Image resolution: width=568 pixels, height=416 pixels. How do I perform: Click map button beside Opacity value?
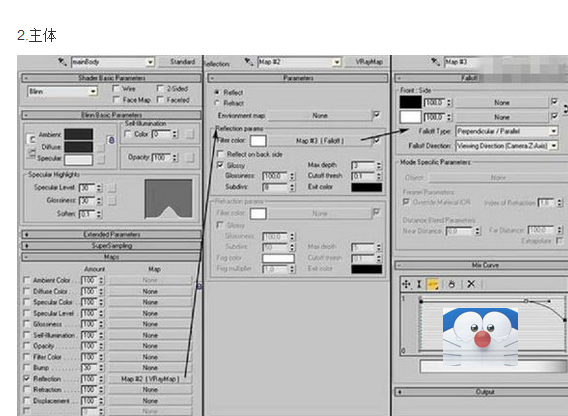click(190, 158)
